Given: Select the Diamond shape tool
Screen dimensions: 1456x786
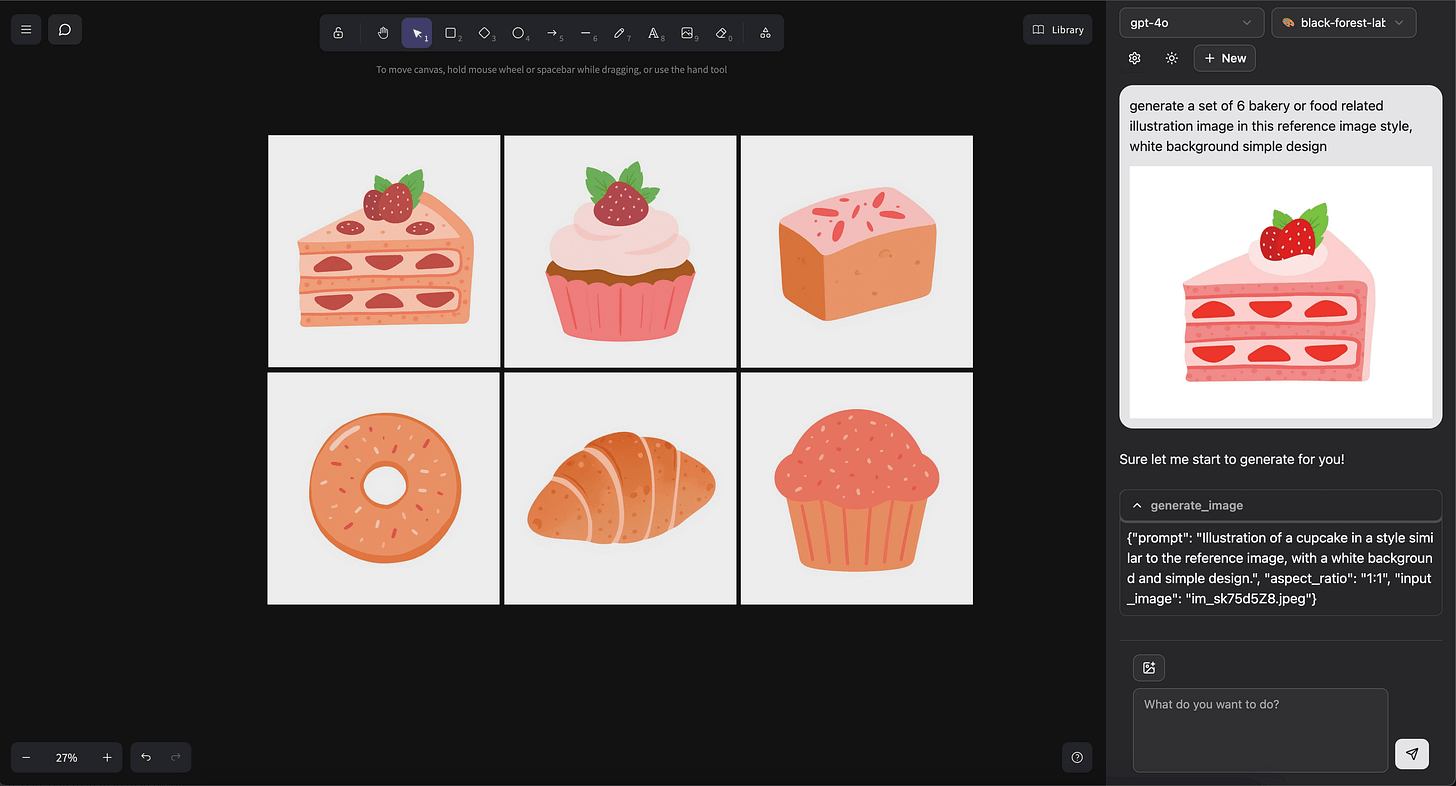Looking at the screenshot, I should click(x=485, y=32).
